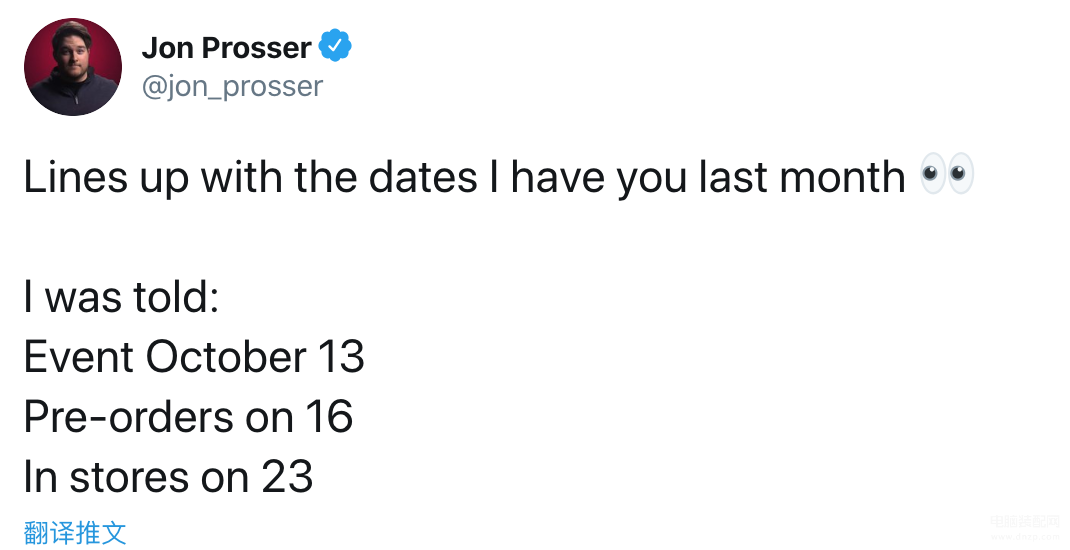Image resolution: width=1070 pixels, height=550 pixels.
Task: Click the 翻译推文 translate tweet link
Action: pos(75,532)
